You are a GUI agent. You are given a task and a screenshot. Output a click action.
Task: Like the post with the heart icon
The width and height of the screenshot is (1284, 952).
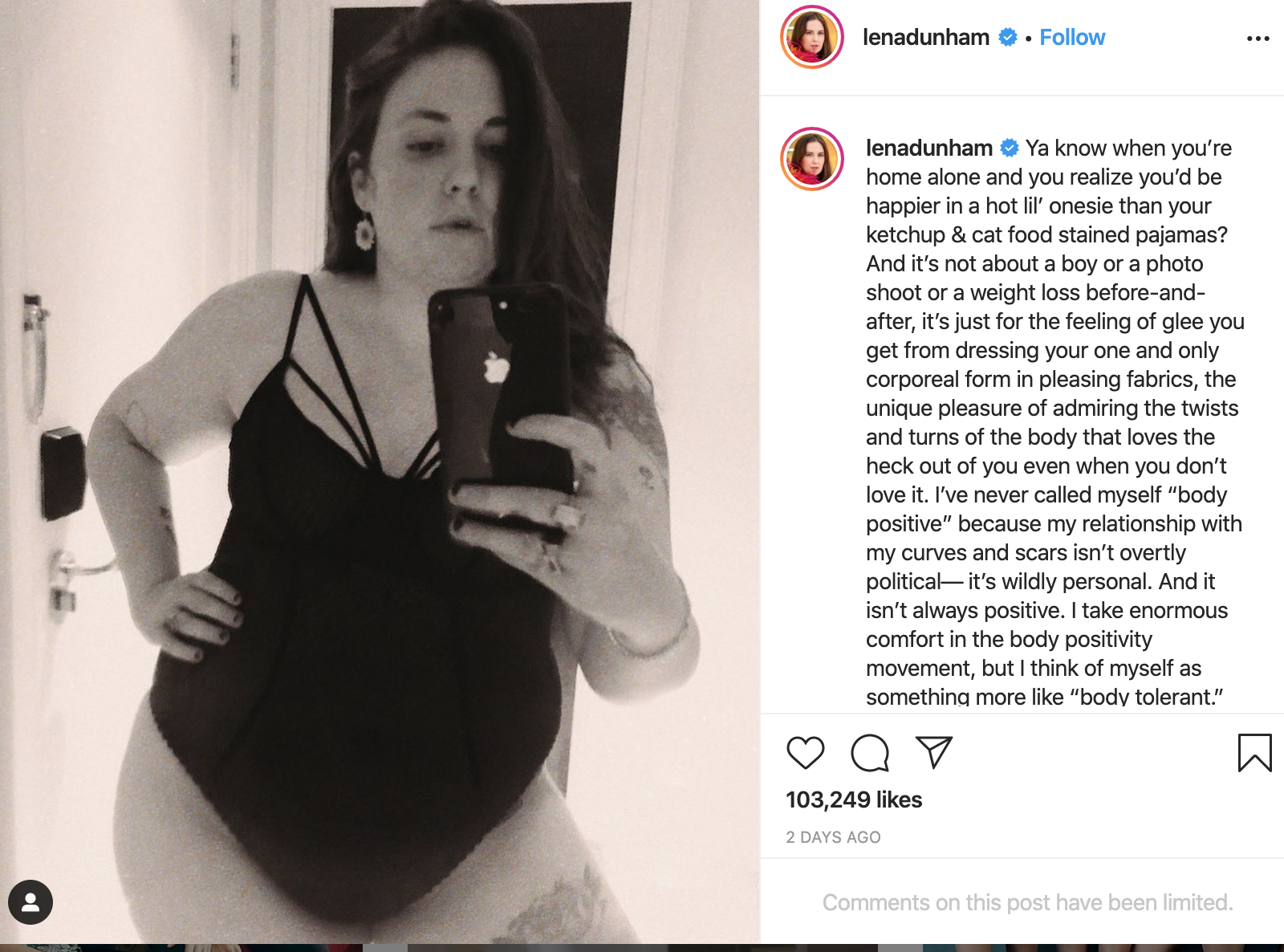pos(805,753)
